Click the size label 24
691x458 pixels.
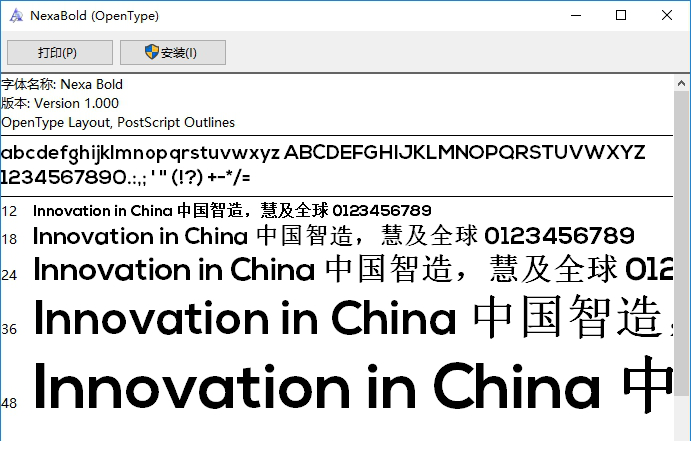click(9, 276)
